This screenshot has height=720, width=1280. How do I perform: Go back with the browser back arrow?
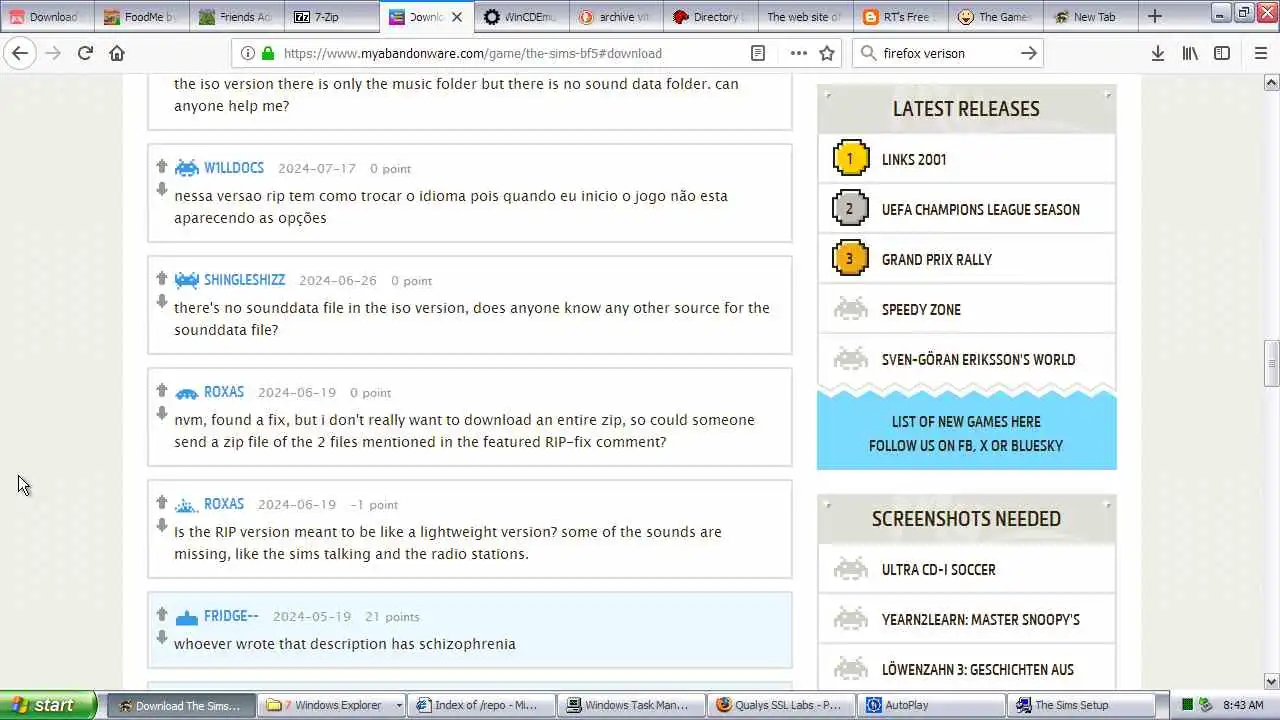tap(20, 53)
